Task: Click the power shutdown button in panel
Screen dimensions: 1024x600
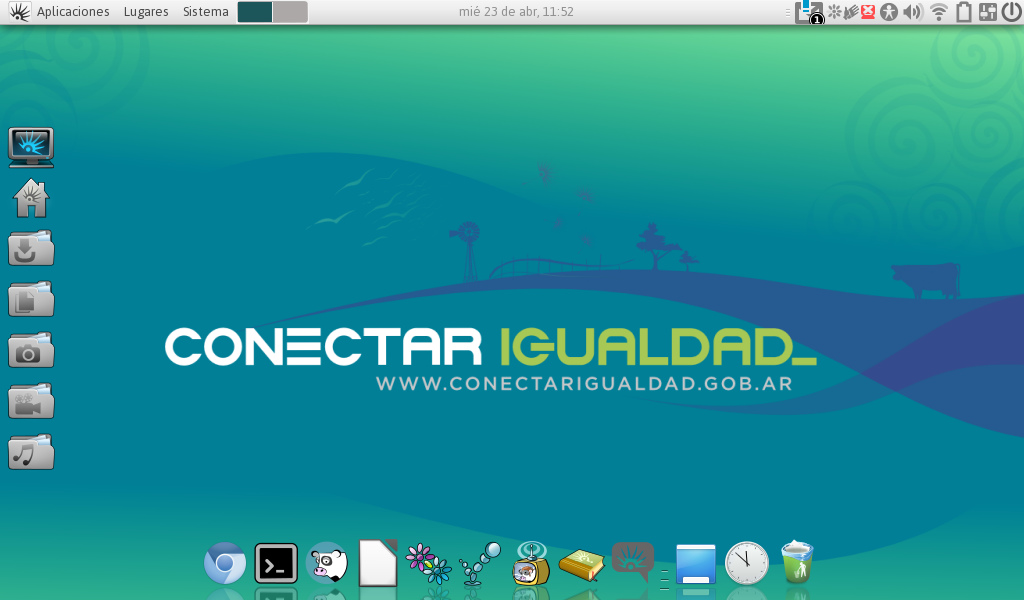Action: (1011, 12)
